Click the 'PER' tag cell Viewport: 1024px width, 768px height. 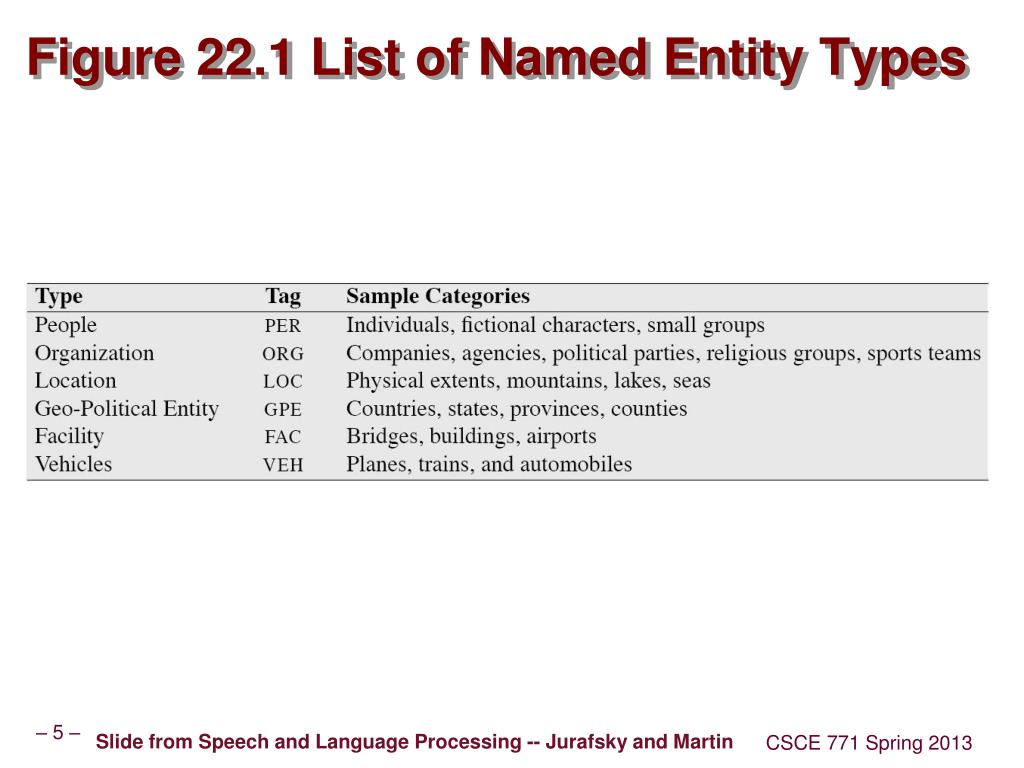tap(283, 326)
